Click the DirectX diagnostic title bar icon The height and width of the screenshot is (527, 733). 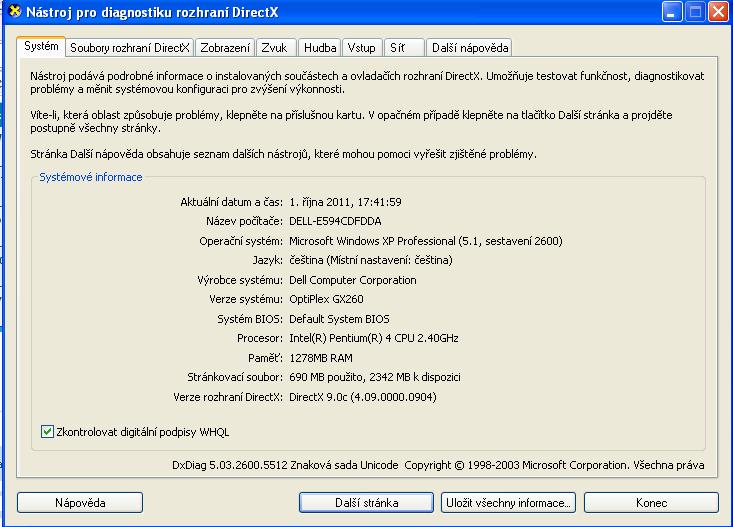coord(15,11)
